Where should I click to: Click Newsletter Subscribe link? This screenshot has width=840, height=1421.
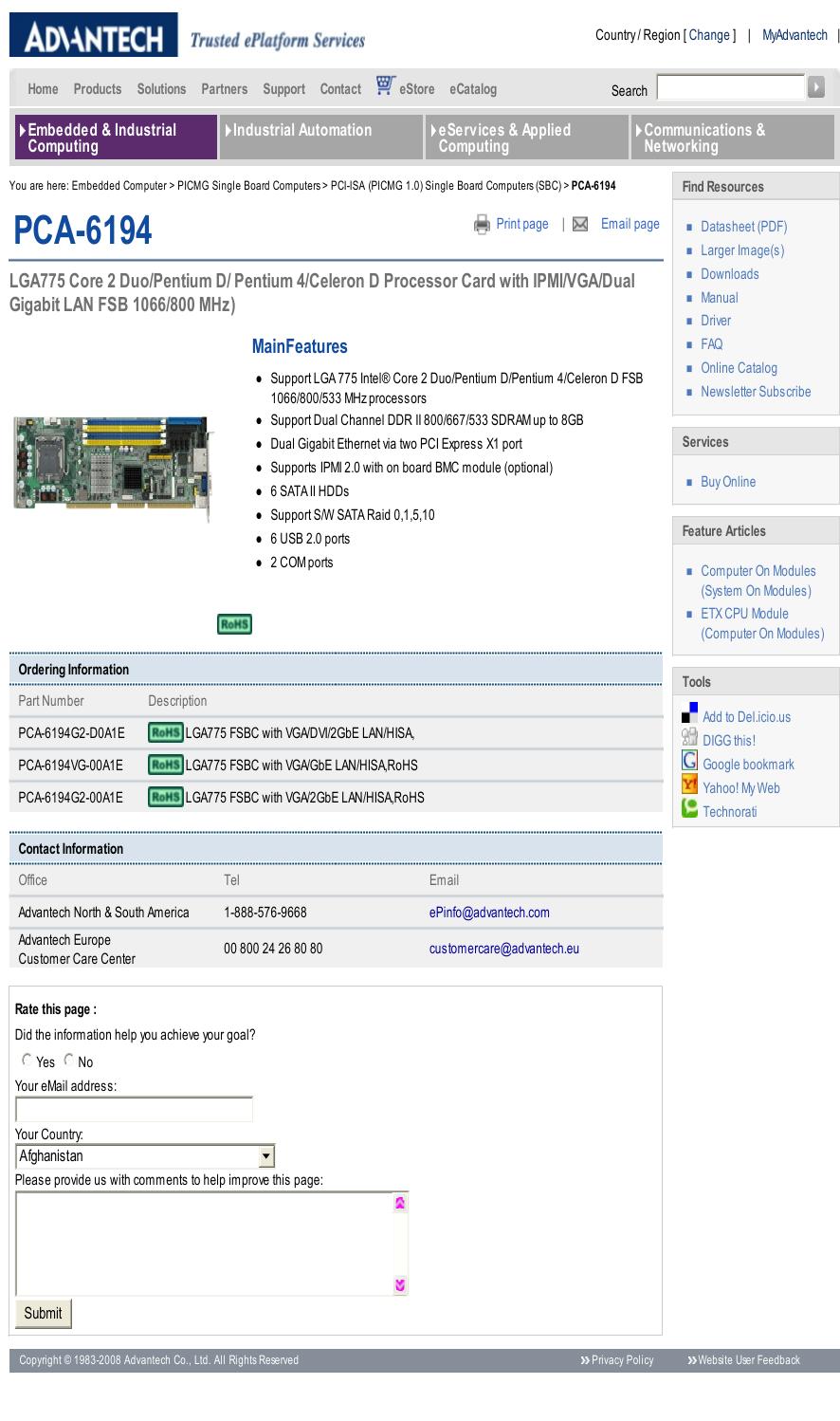click(x=756, y=392)
